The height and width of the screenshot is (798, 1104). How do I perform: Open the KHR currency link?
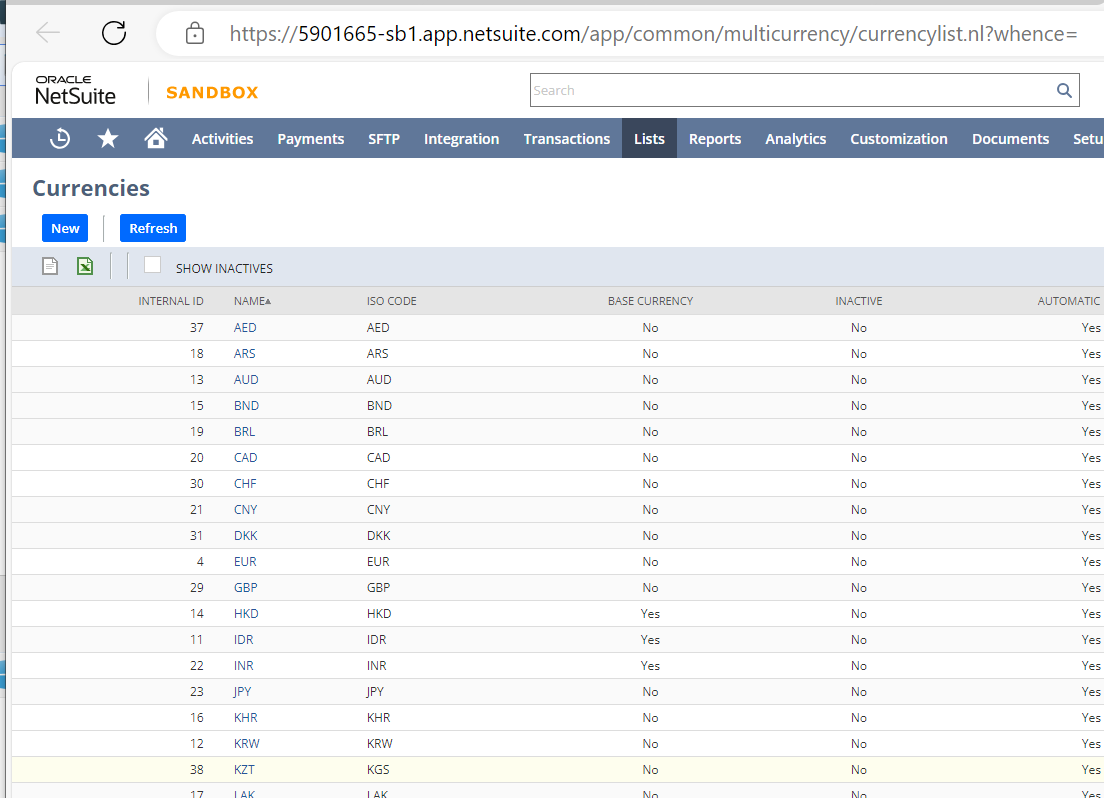point(246,718)
